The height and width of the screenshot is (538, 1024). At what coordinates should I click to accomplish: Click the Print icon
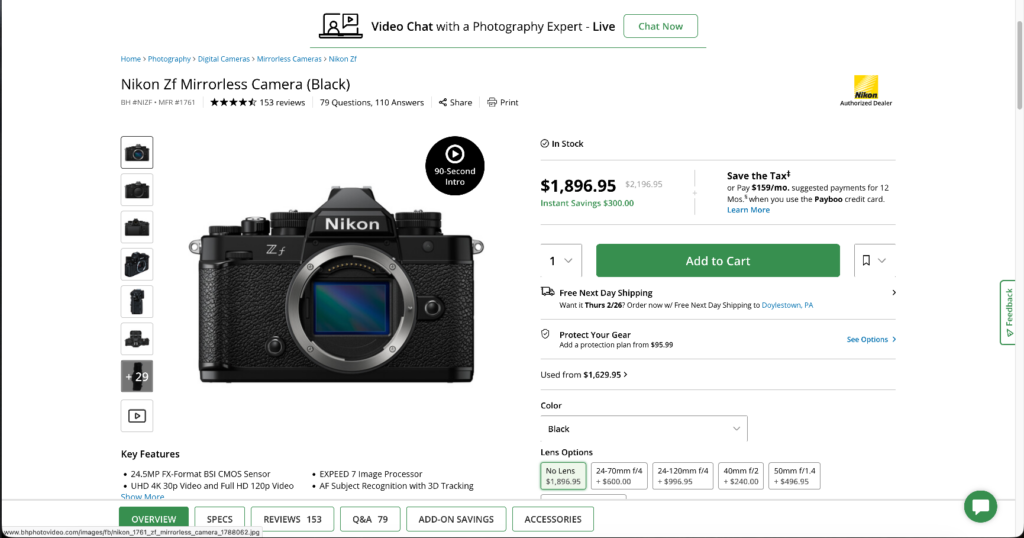click(x=492, y=102)
